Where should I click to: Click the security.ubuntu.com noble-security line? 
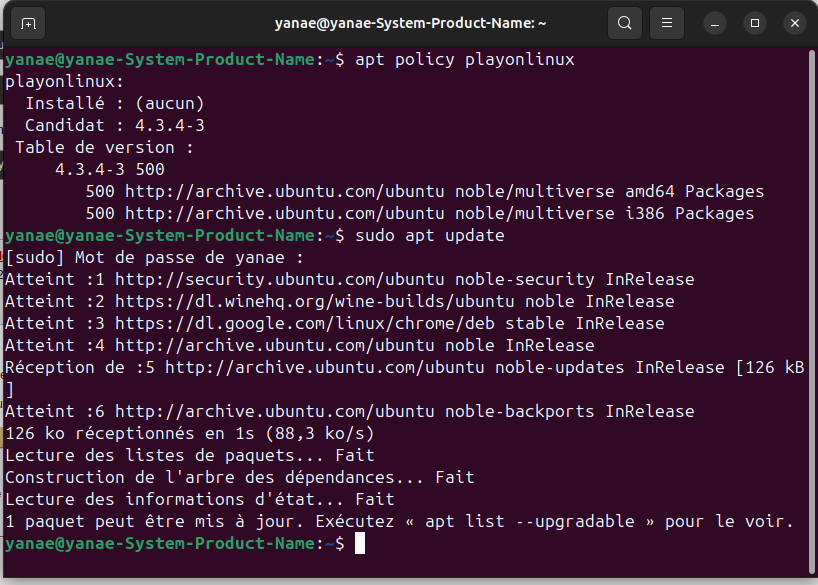(350, 279)
